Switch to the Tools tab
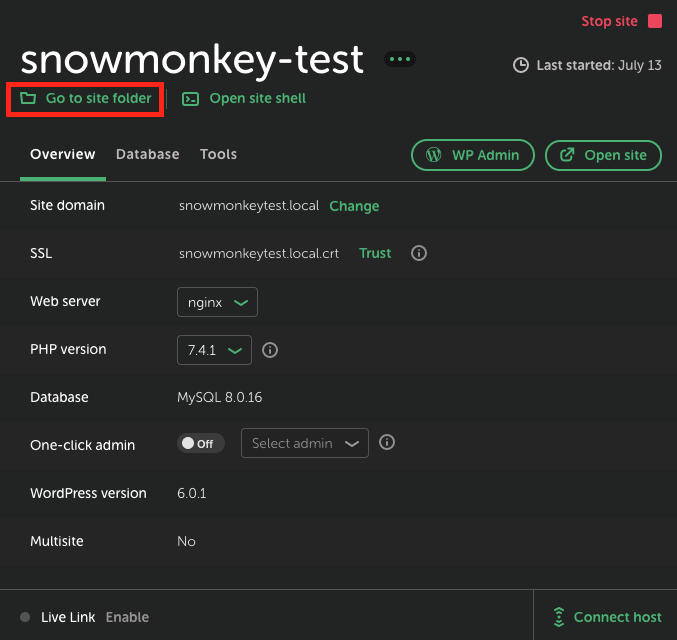The height and width of the screenshot is (640, 677). coord(218,154)
